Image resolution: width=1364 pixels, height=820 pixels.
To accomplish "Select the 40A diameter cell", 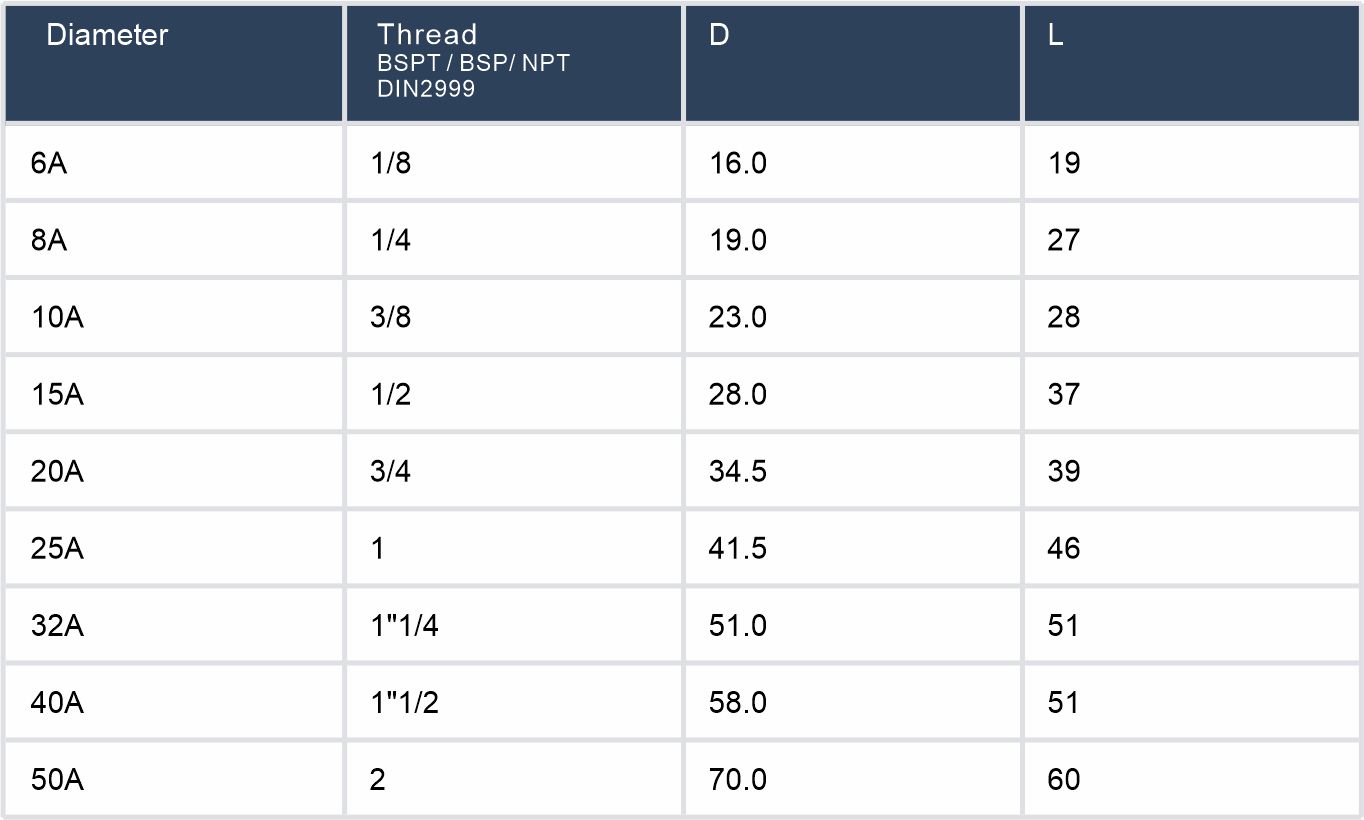I will (x=57, y=702).
